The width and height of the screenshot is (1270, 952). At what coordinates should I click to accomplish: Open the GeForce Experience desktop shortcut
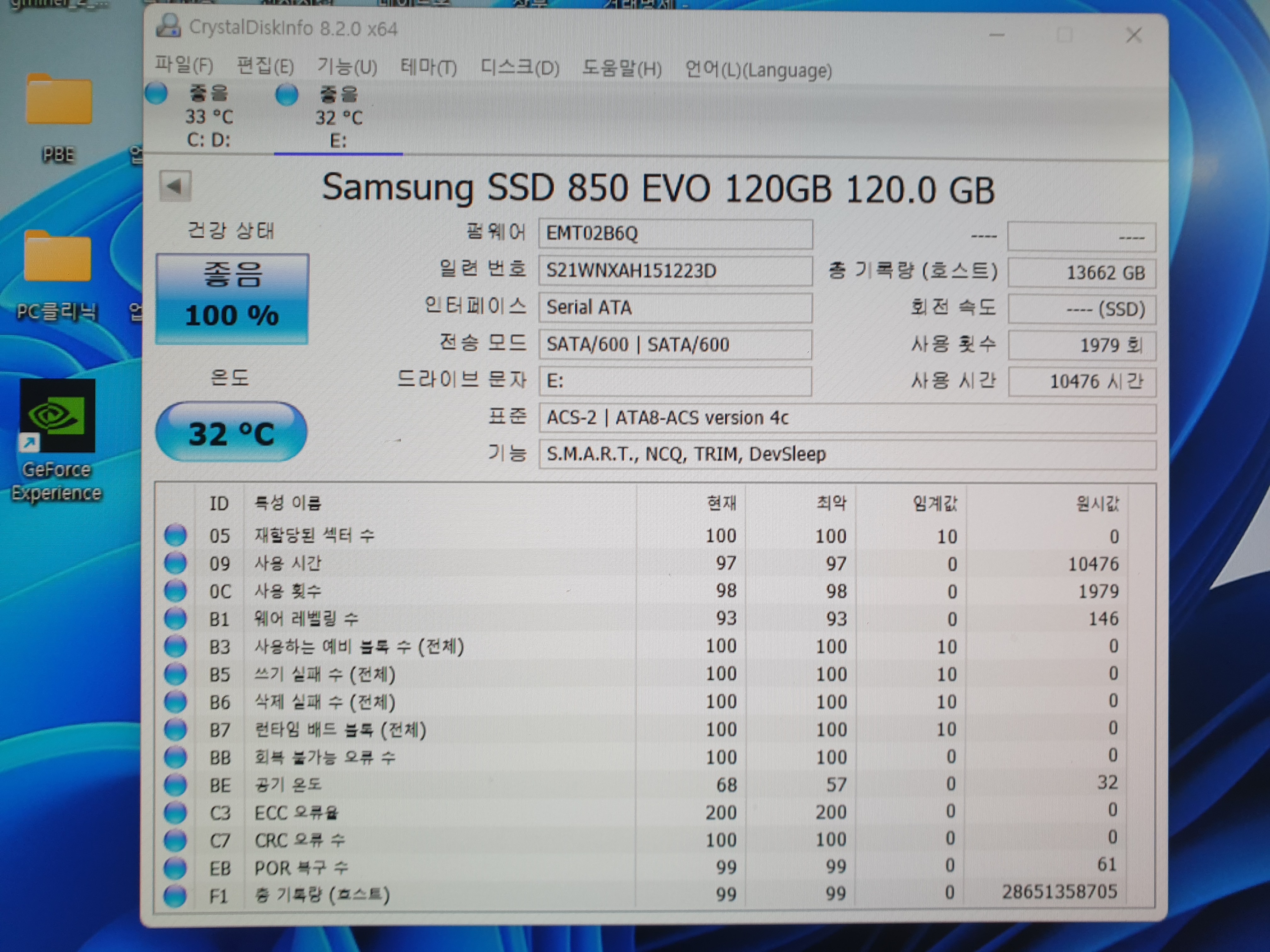click(x=56, y=441)
